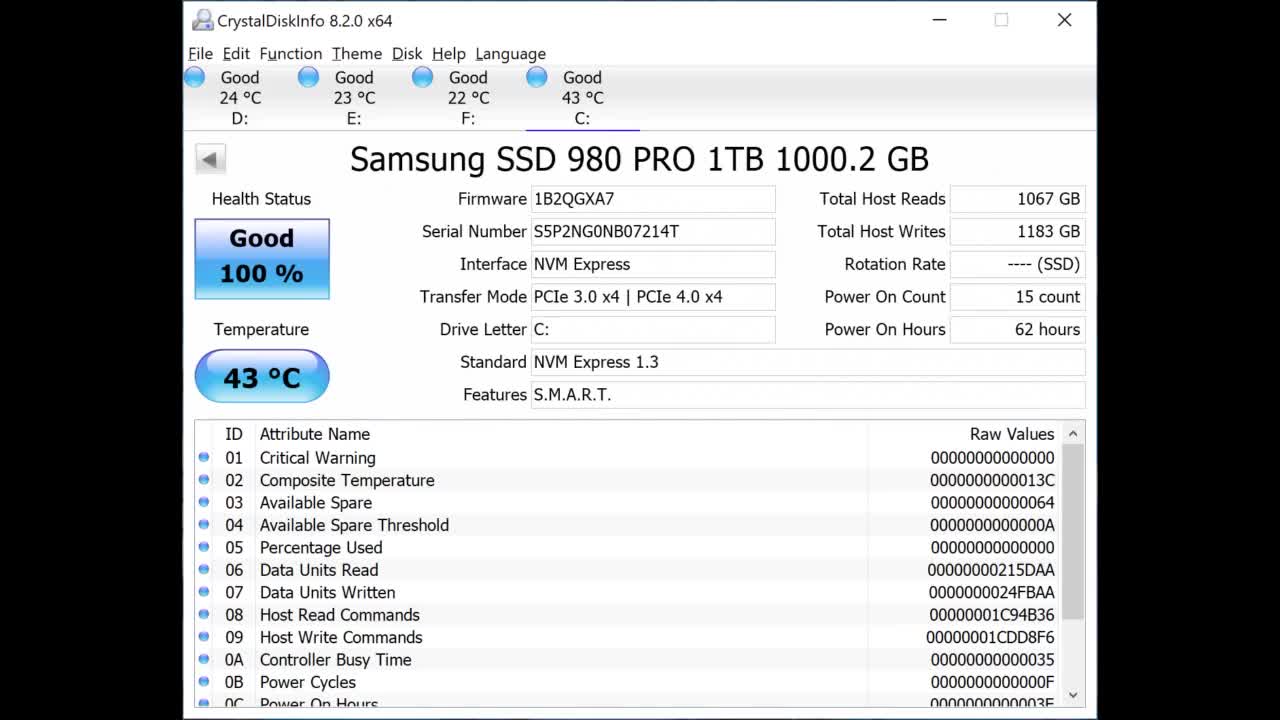This screenshot has width=1280, height=720.
Task: Click the blue status orb for drive F:
Action: tap(423, 77)
